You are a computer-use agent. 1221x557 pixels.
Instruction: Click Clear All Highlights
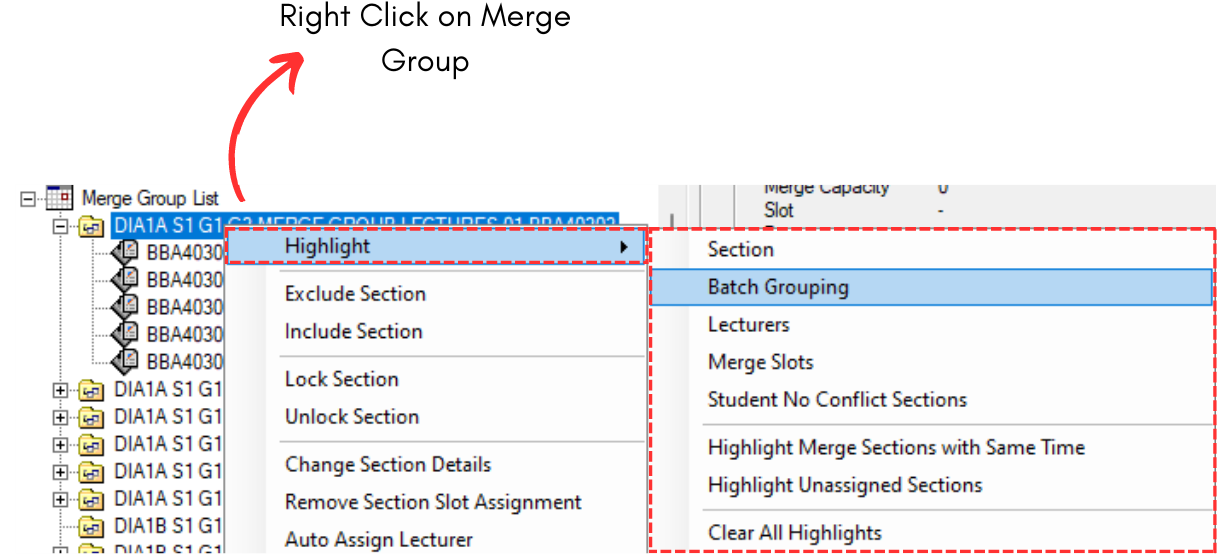[794, 533]
